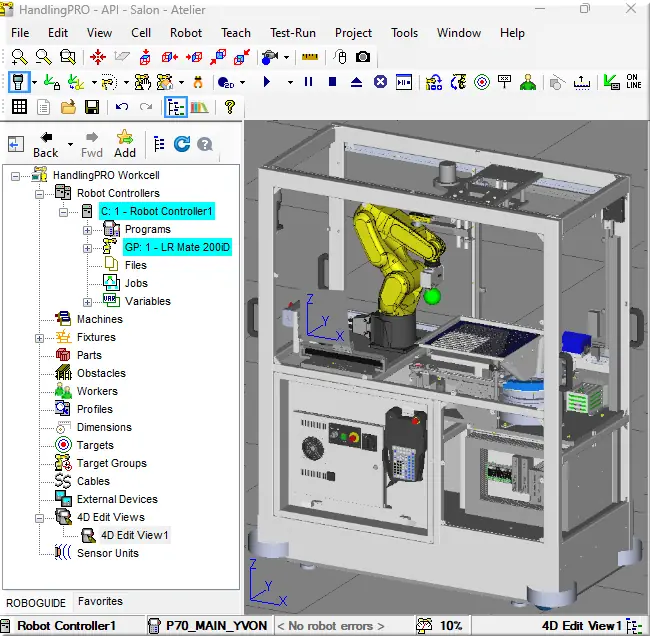Click the Zoom Window icon

(68, 57)
